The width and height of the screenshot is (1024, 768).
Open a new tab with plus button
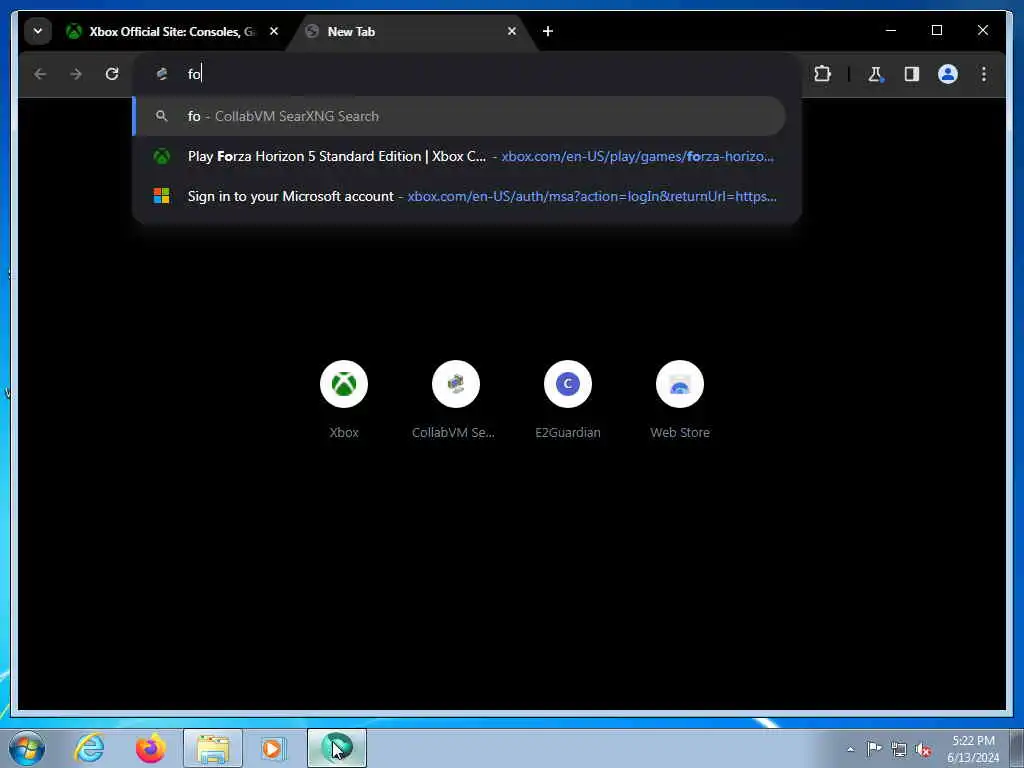pyautogui.click(x=548, y=31)
